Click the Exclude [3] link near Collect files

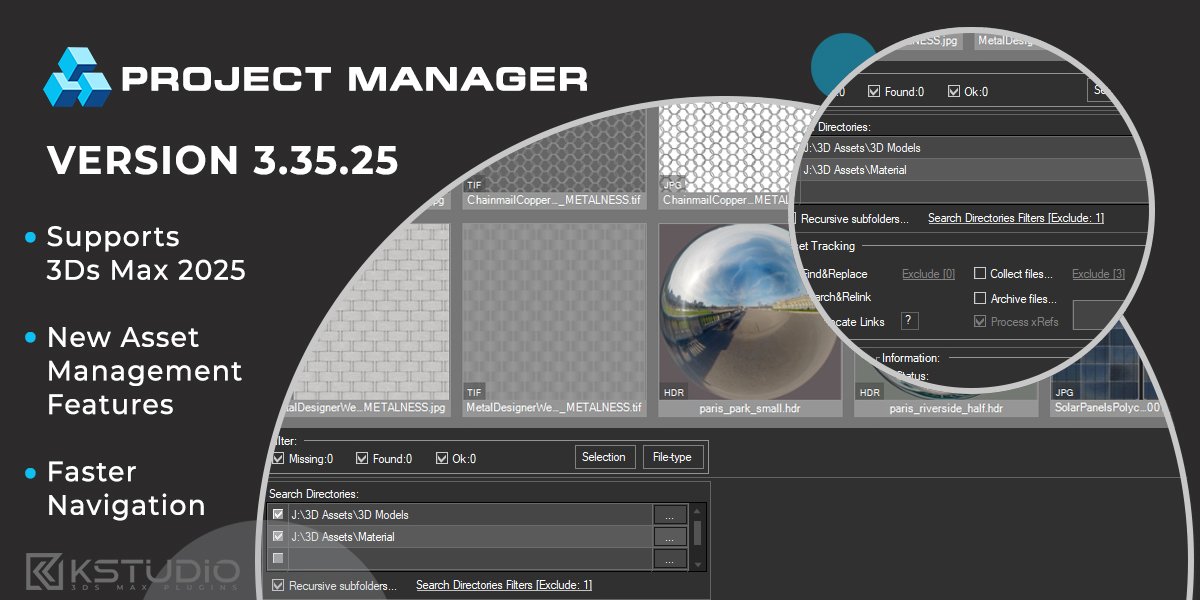1098,274
